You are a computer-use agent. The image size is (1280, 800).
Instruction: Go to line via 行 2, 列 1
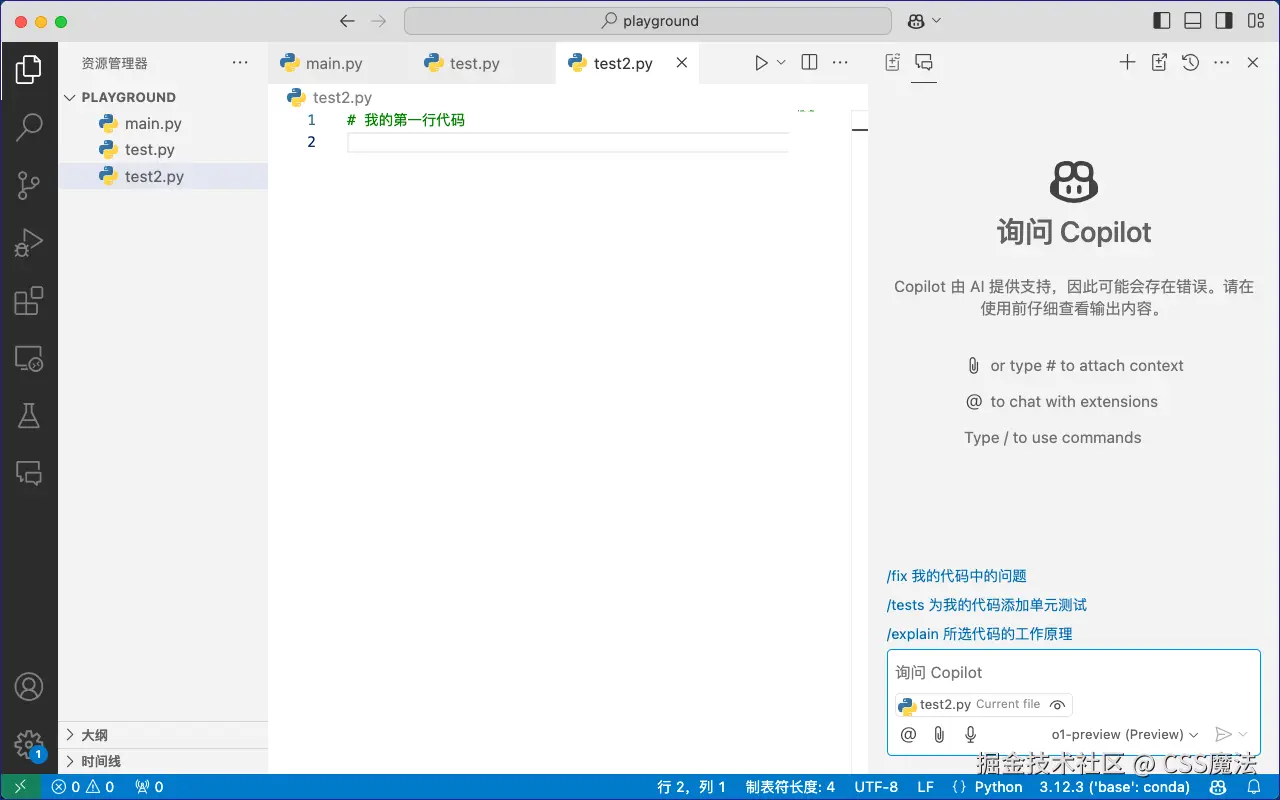point(691,787)
